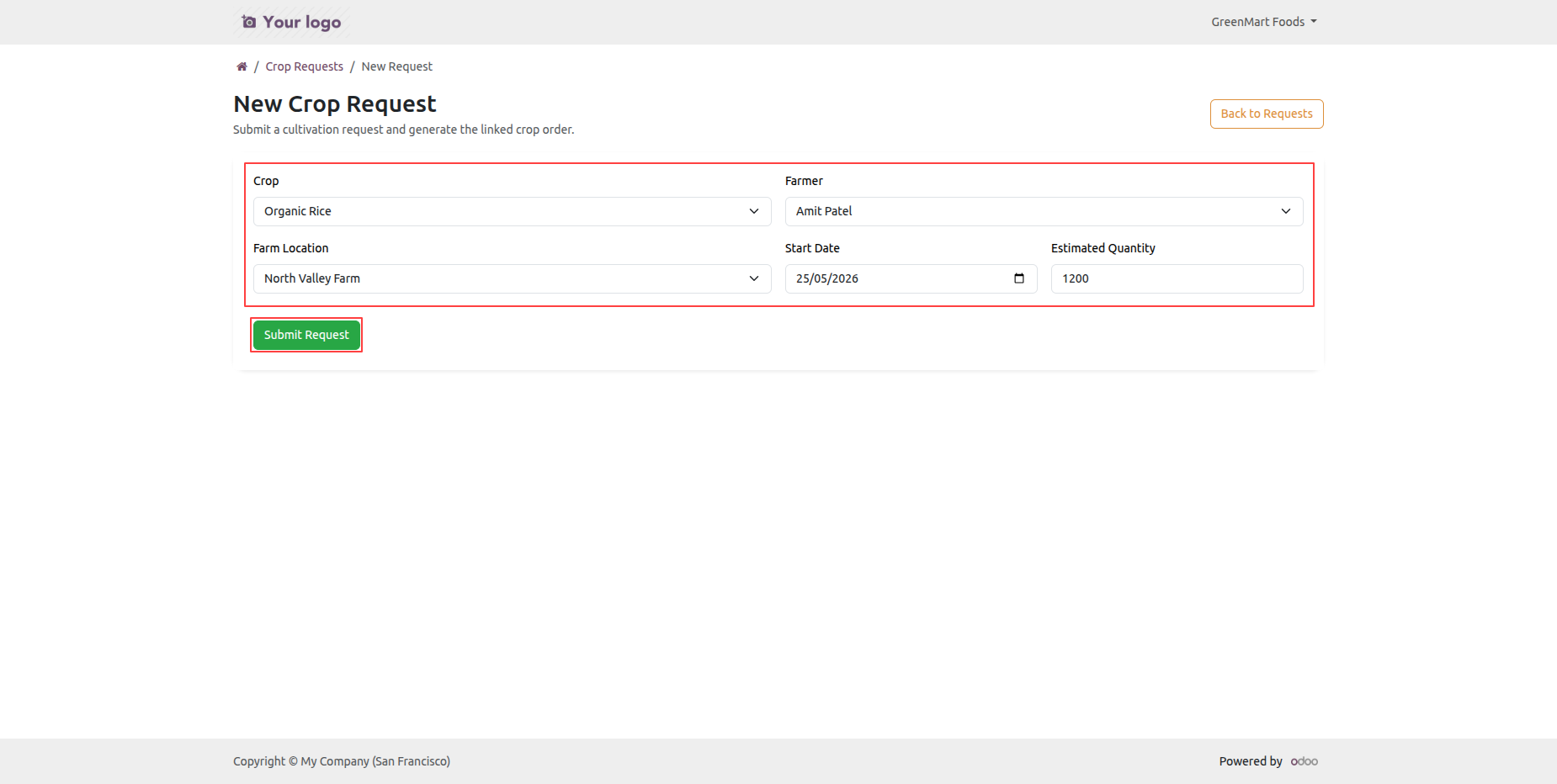Click the Farmer label
1557x784 pixels.
pyautogui.click(x=804, y=181)
